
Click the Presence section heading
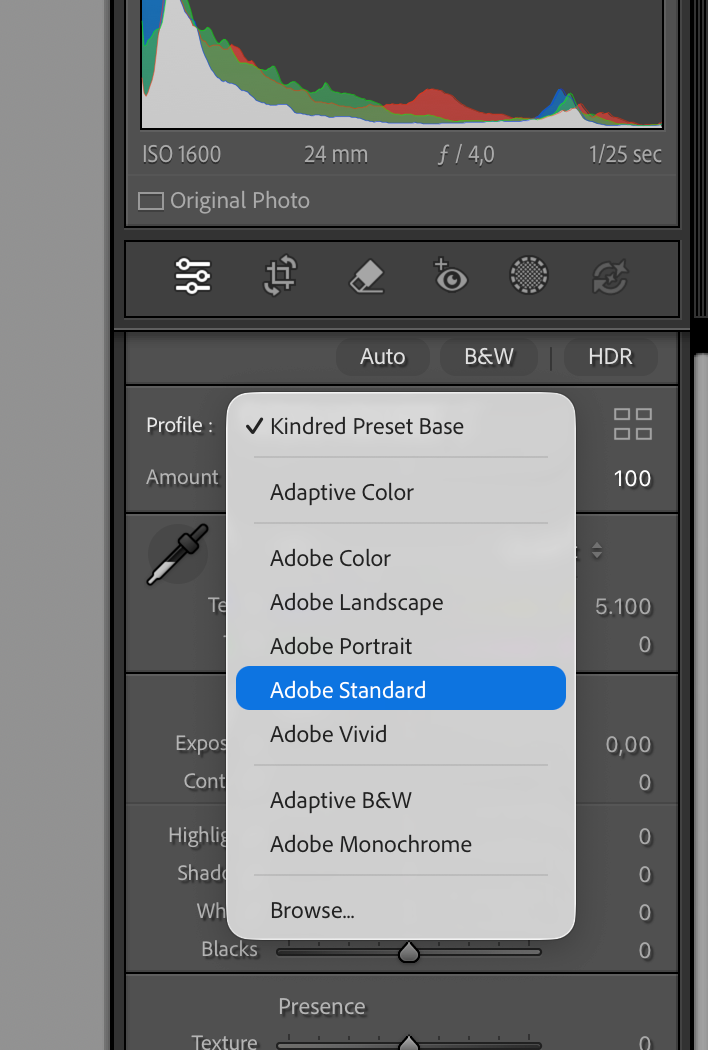click(x=322, y=1006)
